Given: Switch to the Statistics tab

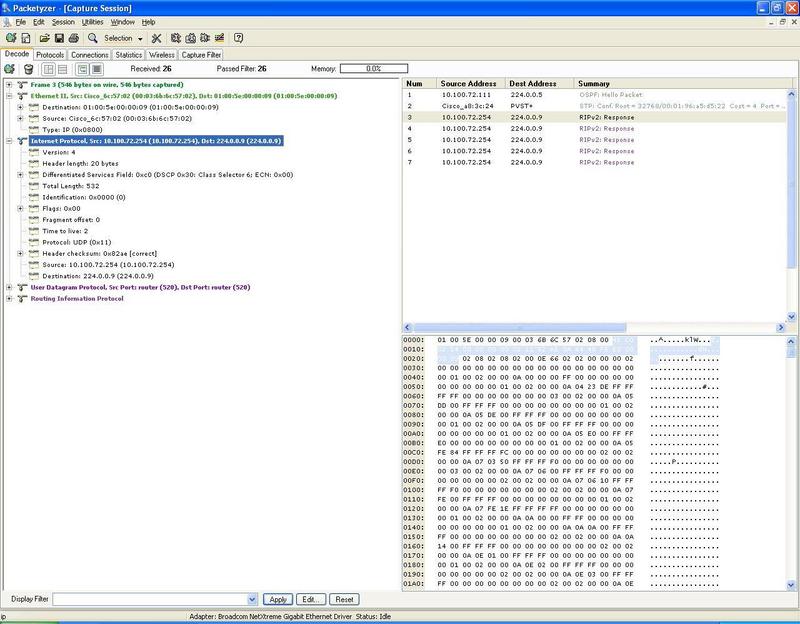Looking at the screenshot, I should pos(129,55).
